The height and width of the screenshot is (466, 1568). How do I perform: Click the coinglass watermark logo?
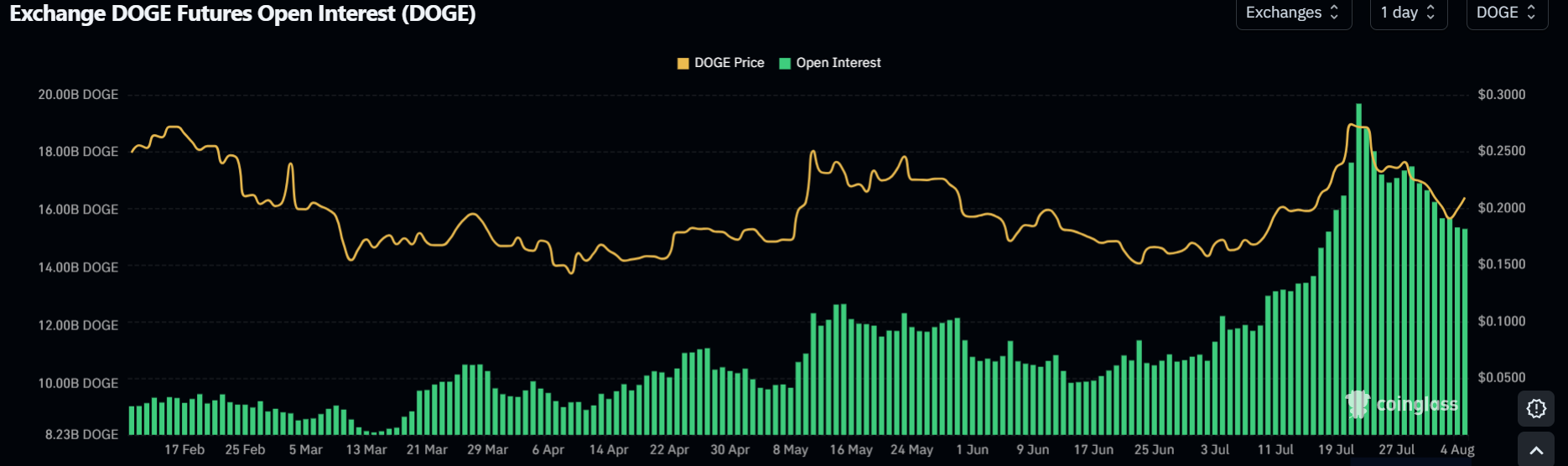pyautogui.click(x=1402, y=404)
